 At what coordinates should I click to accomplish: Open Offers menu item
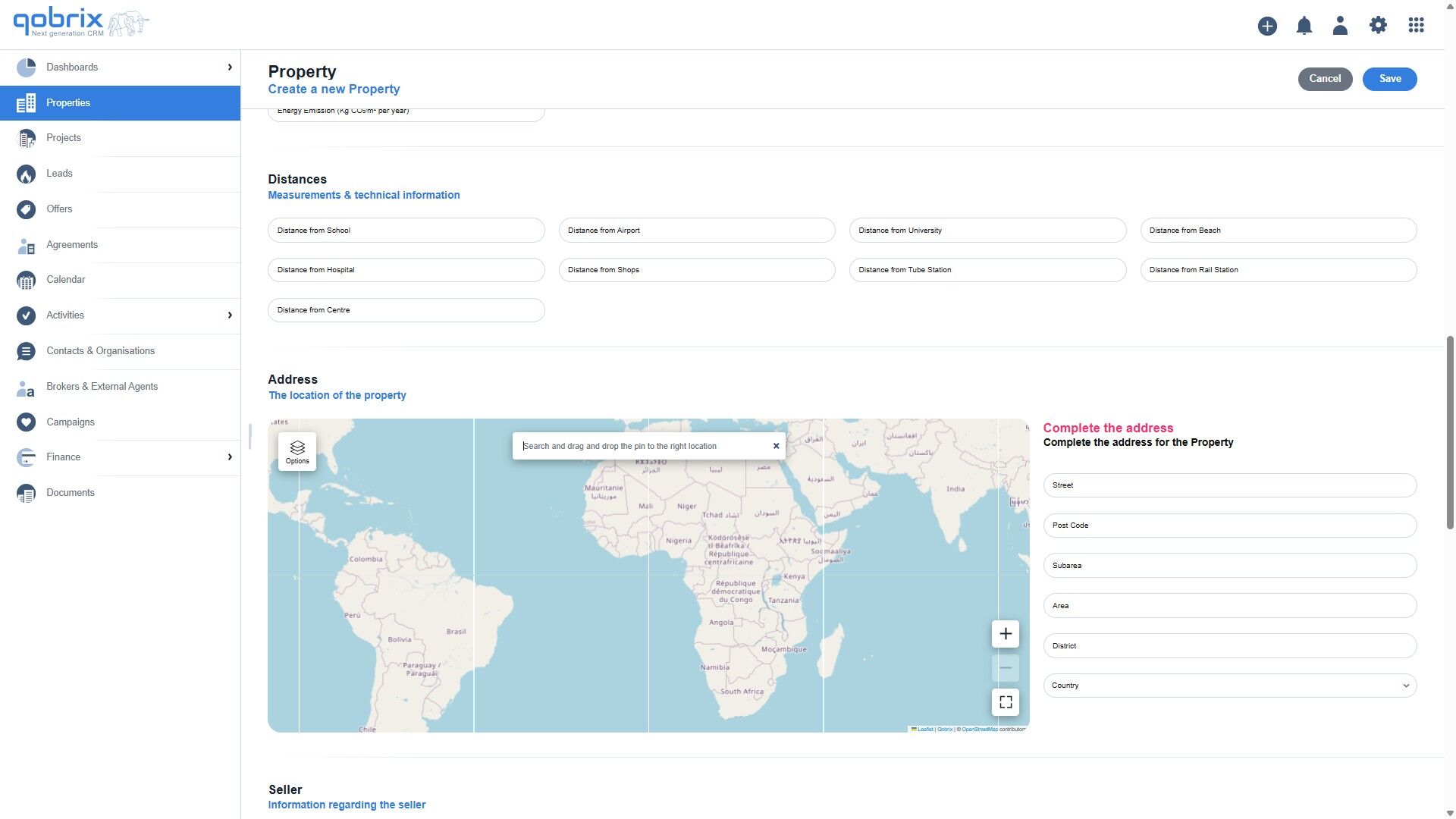pos(120,209)
